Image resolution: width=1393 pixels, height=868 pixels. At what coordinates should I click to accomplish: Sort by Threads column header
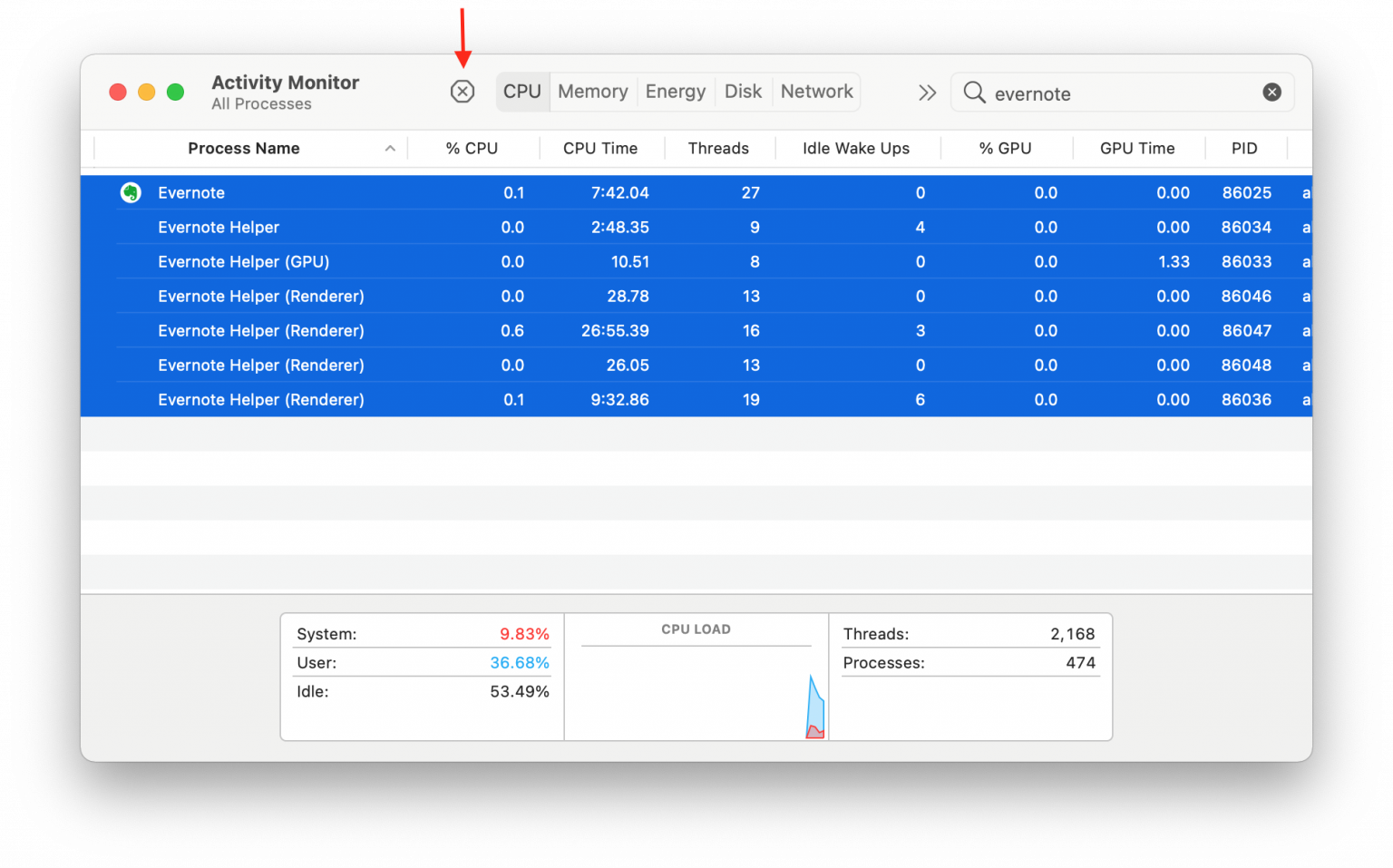[718, 149]
